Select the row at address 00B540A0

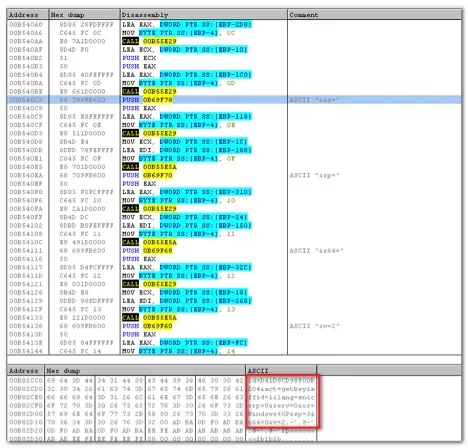pyautogui.click(x=234, y=24)
